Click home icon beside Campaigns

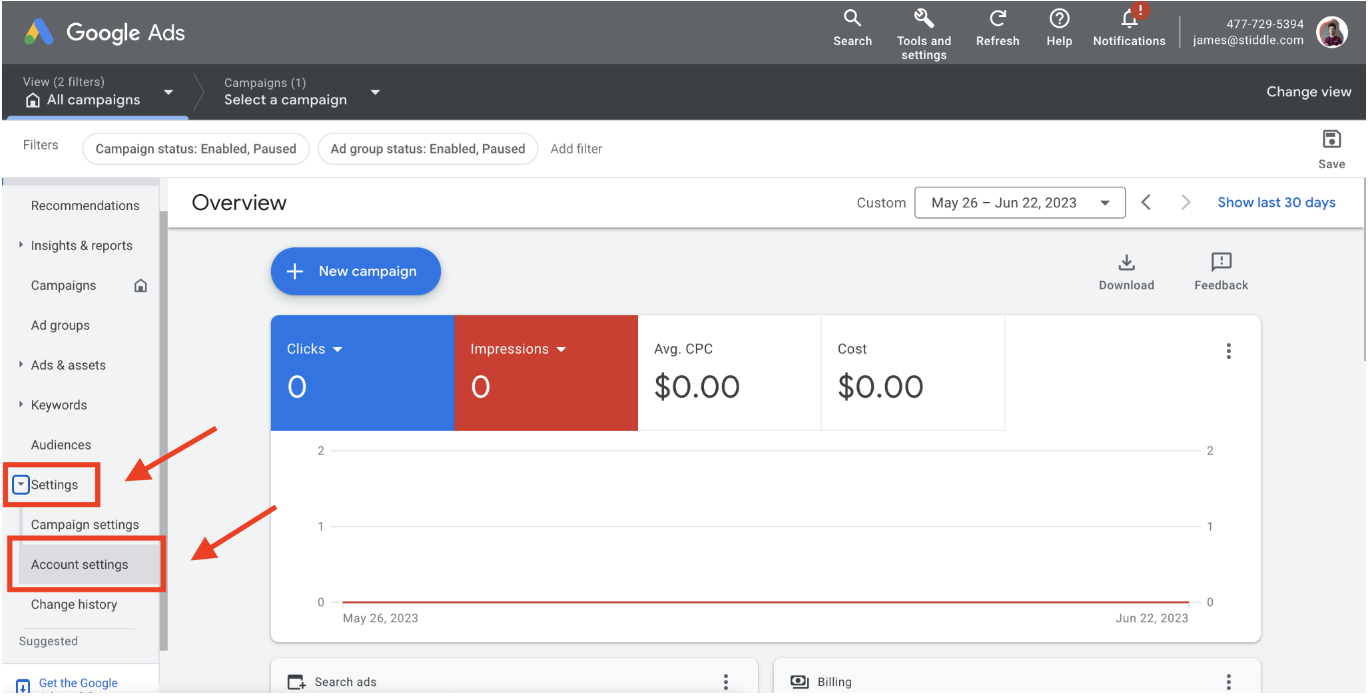(x=140, y=286)
